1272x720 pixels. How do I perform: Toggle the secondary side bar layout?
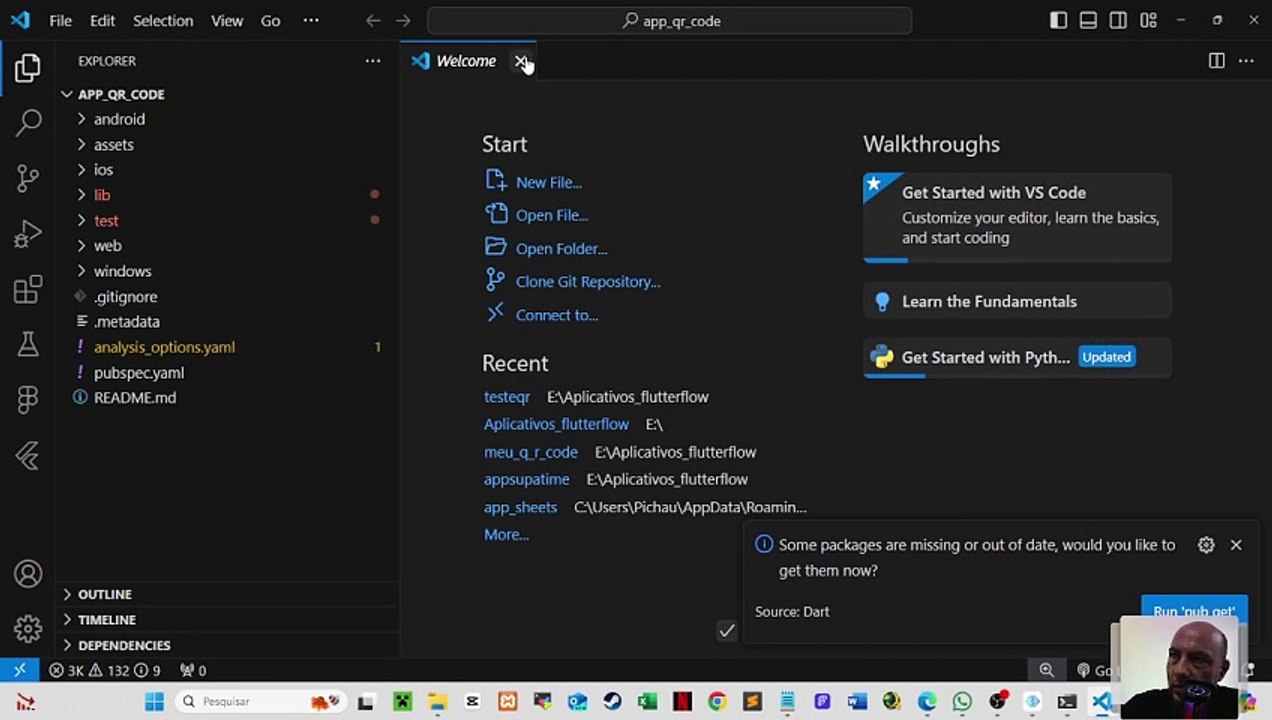pos(1118,20)
